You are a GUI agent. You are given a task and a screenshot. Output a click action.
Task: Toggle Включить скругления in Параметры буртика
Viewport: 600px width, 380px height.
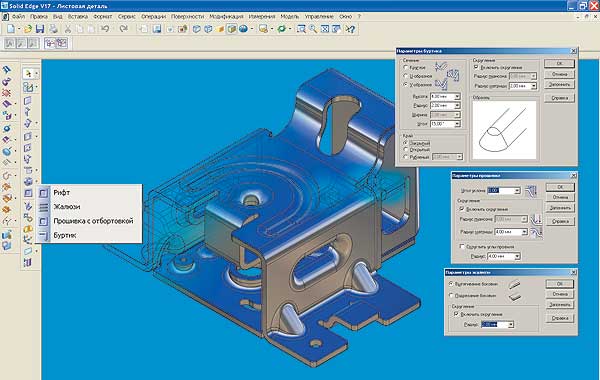click(476, 67)
